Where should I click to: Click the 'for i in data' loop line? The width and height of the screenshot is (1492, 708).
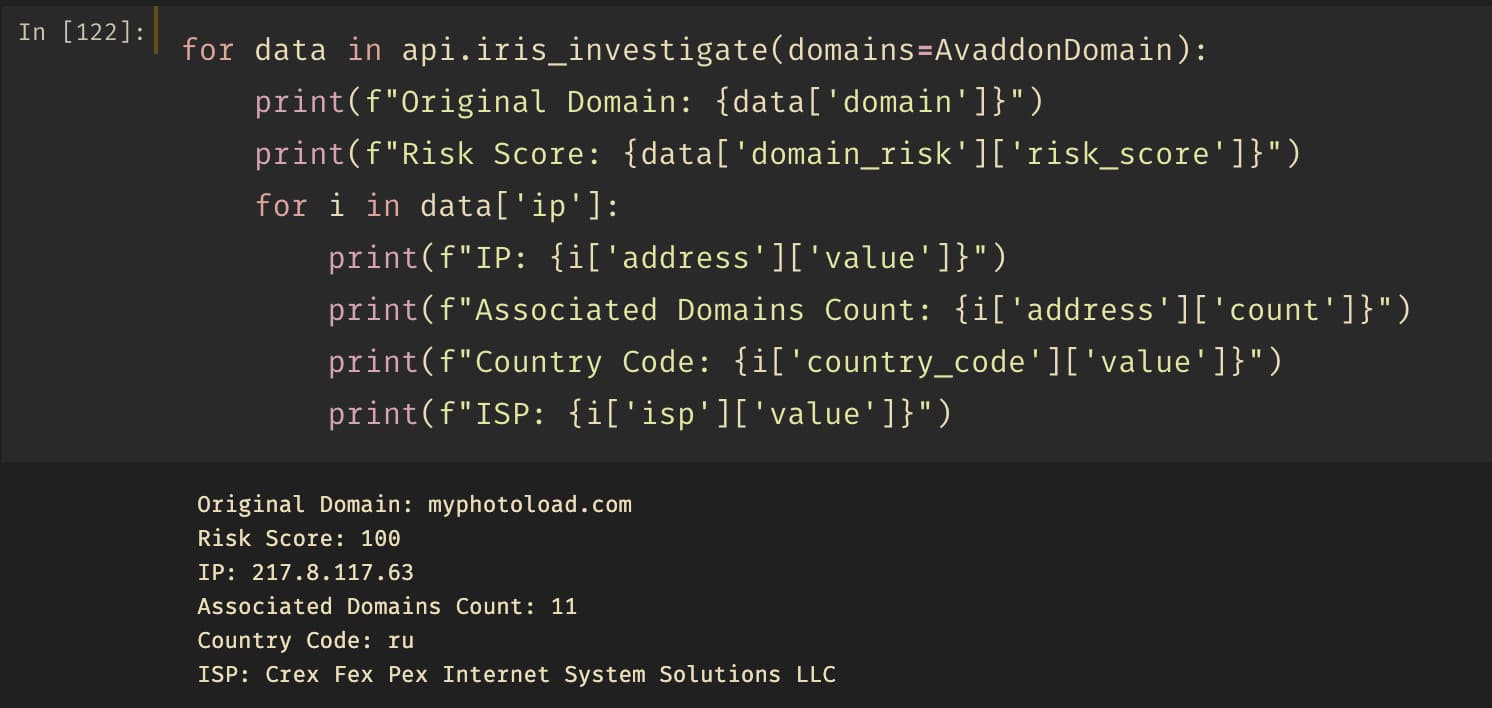(x=438, y=206)
